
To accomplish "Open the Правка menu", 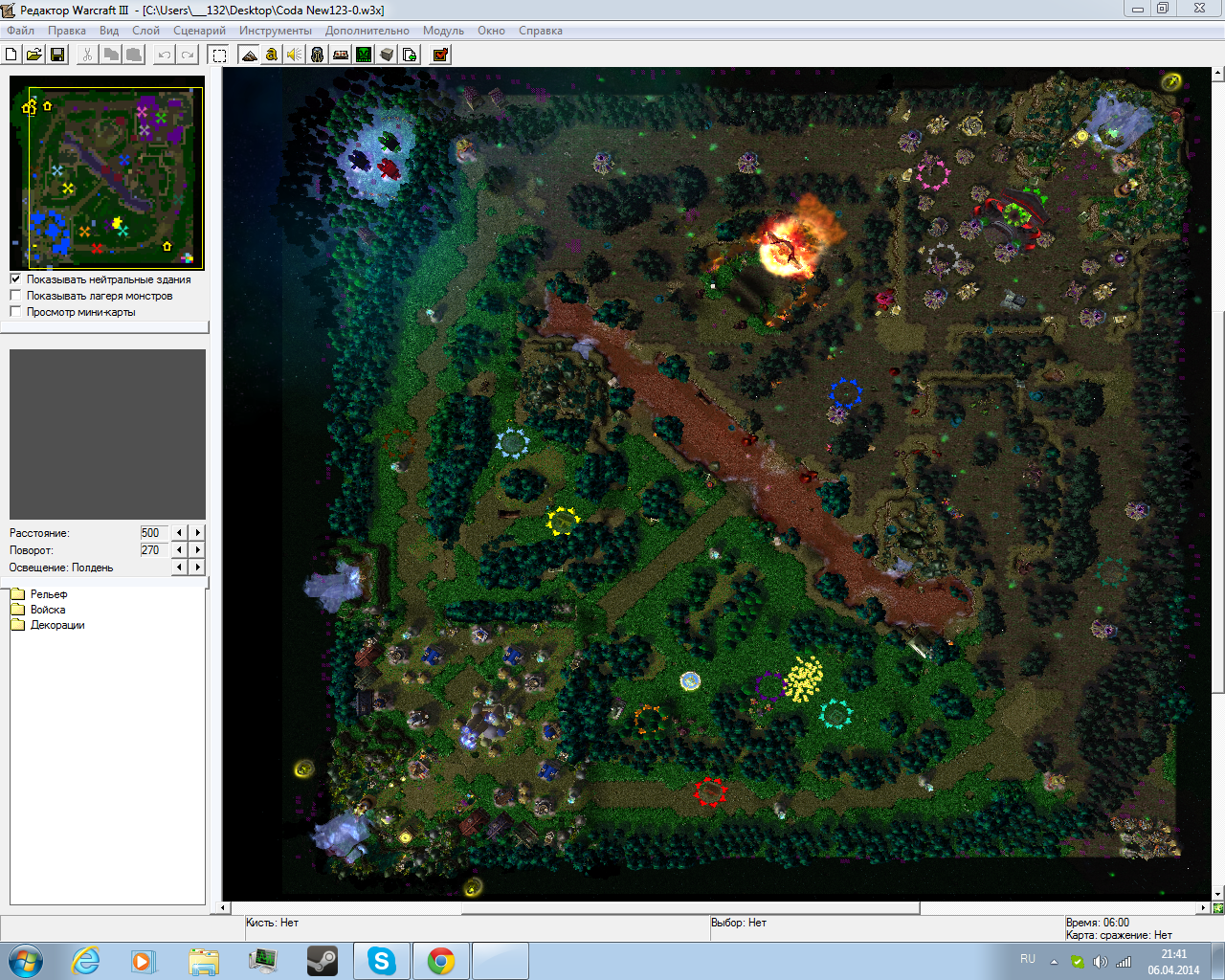I will pyautogui.click(x=67, y=31).
